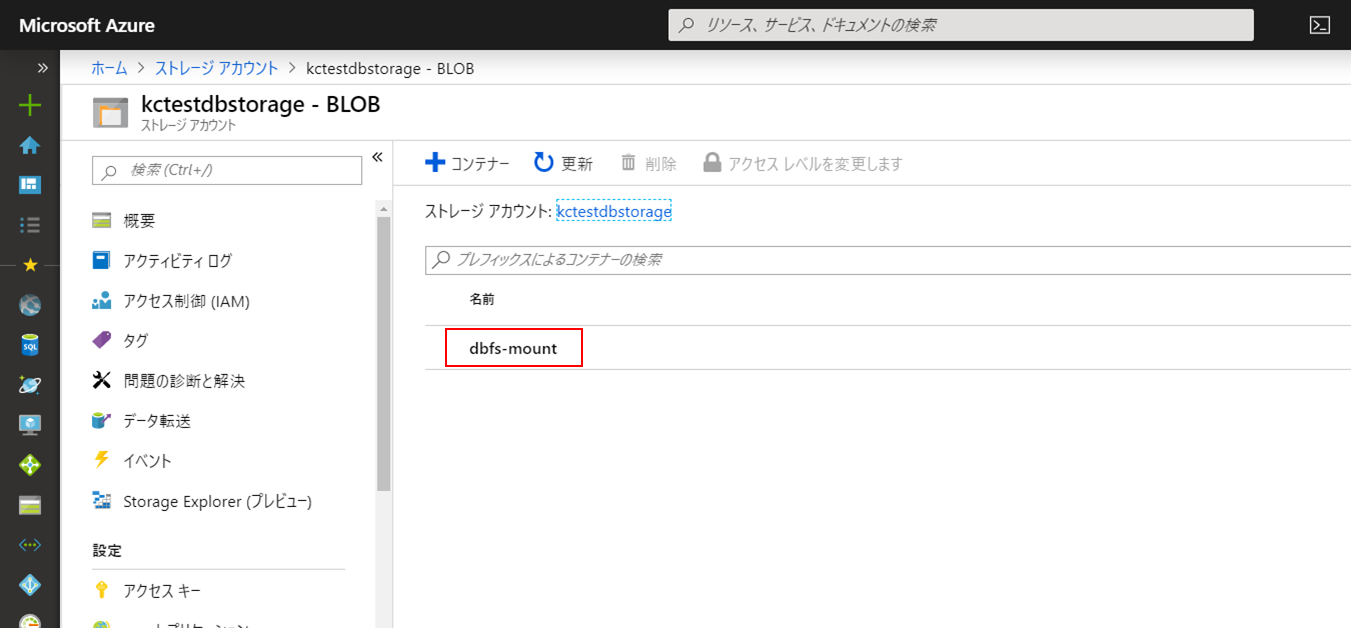Open Cloud Shell from the top bar
Screen dimensions: 1351x628
click(x=1321, y=24)
